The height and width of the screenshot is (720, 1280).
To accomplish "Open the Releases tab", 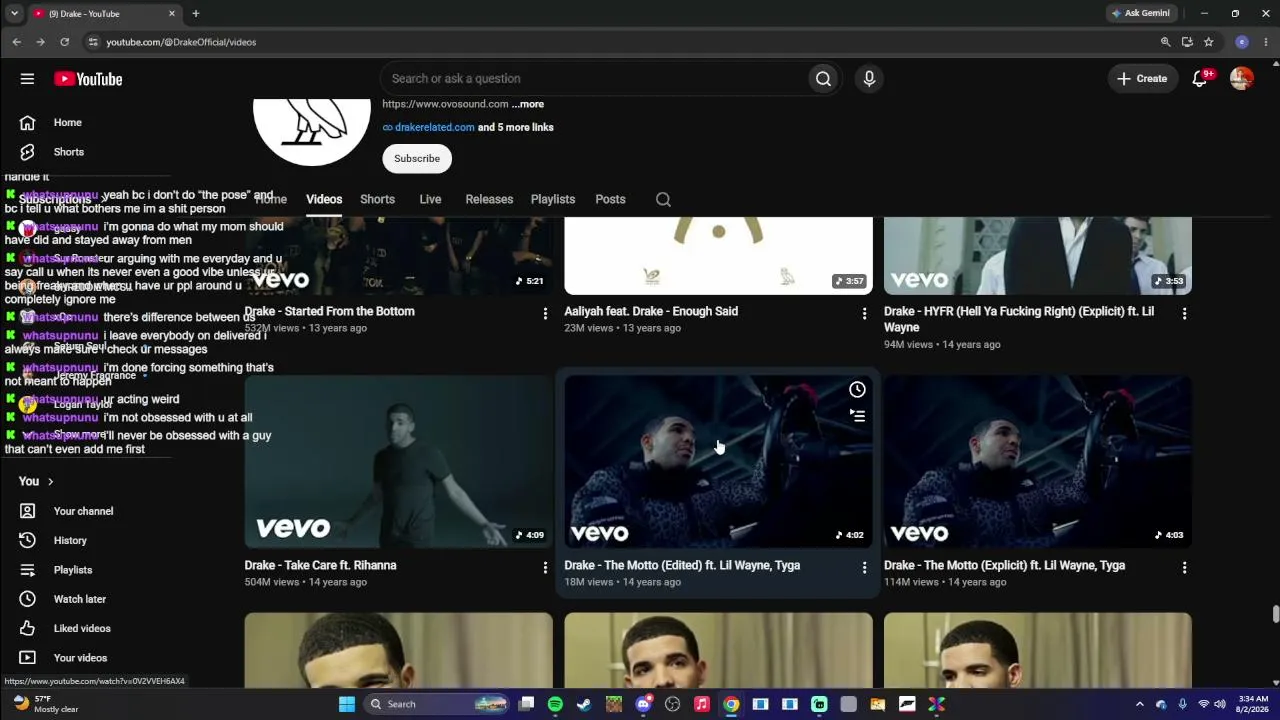I will pyautogui.click(x=489, y=199).
